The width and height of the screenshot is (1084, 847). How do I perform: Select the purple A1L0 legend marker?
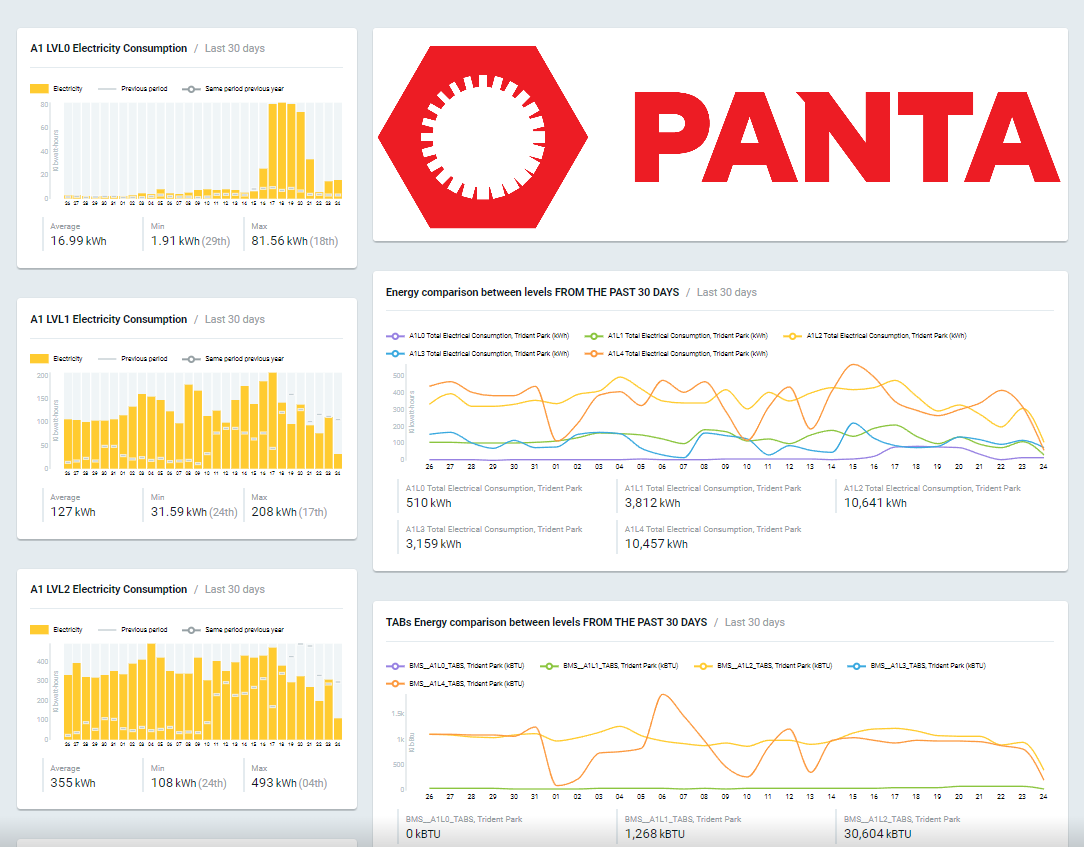(398, 335)
